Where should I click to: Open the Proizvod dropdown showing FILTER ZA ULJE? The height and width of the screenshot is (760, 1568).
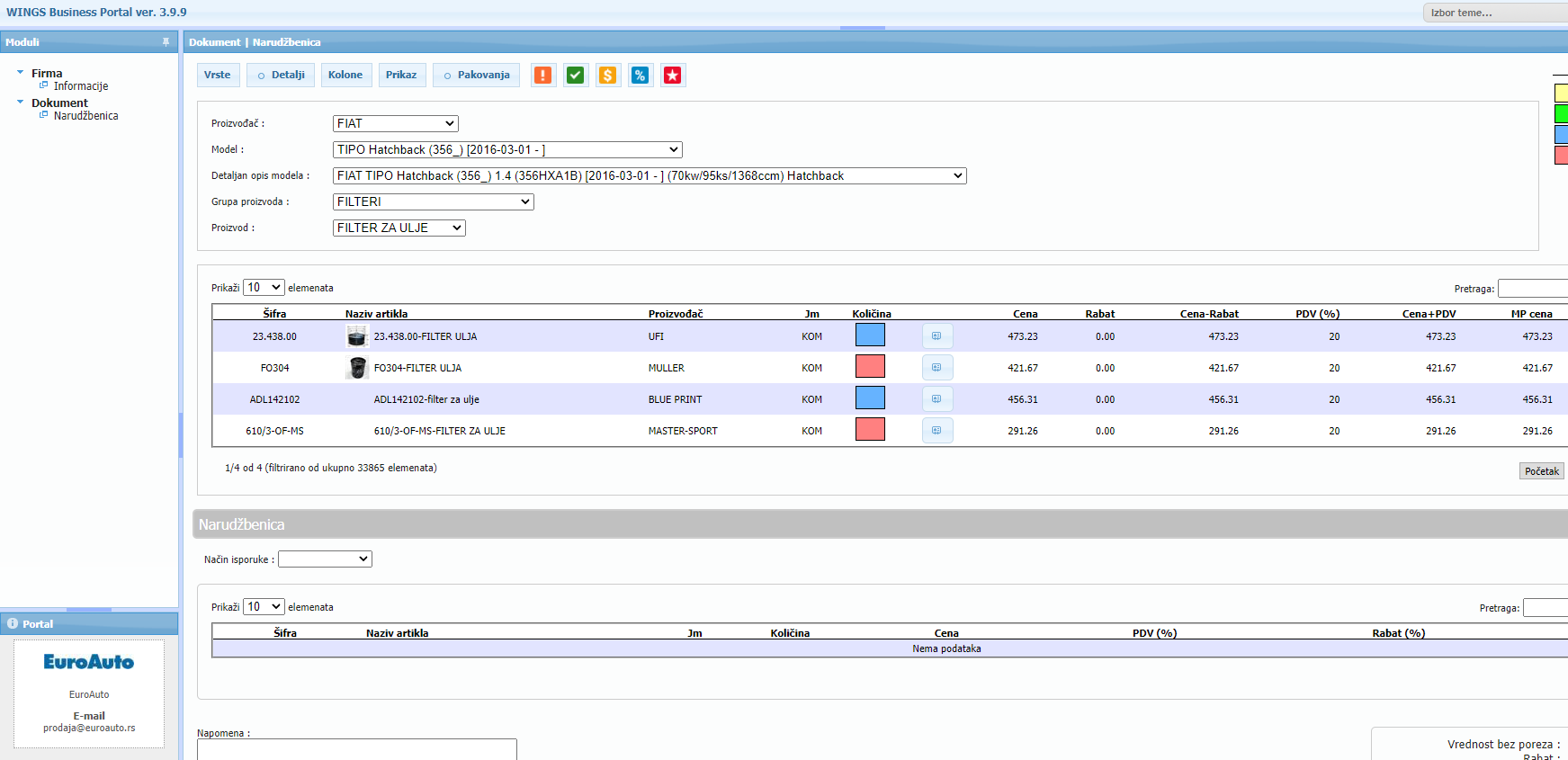tap(399, 228)
